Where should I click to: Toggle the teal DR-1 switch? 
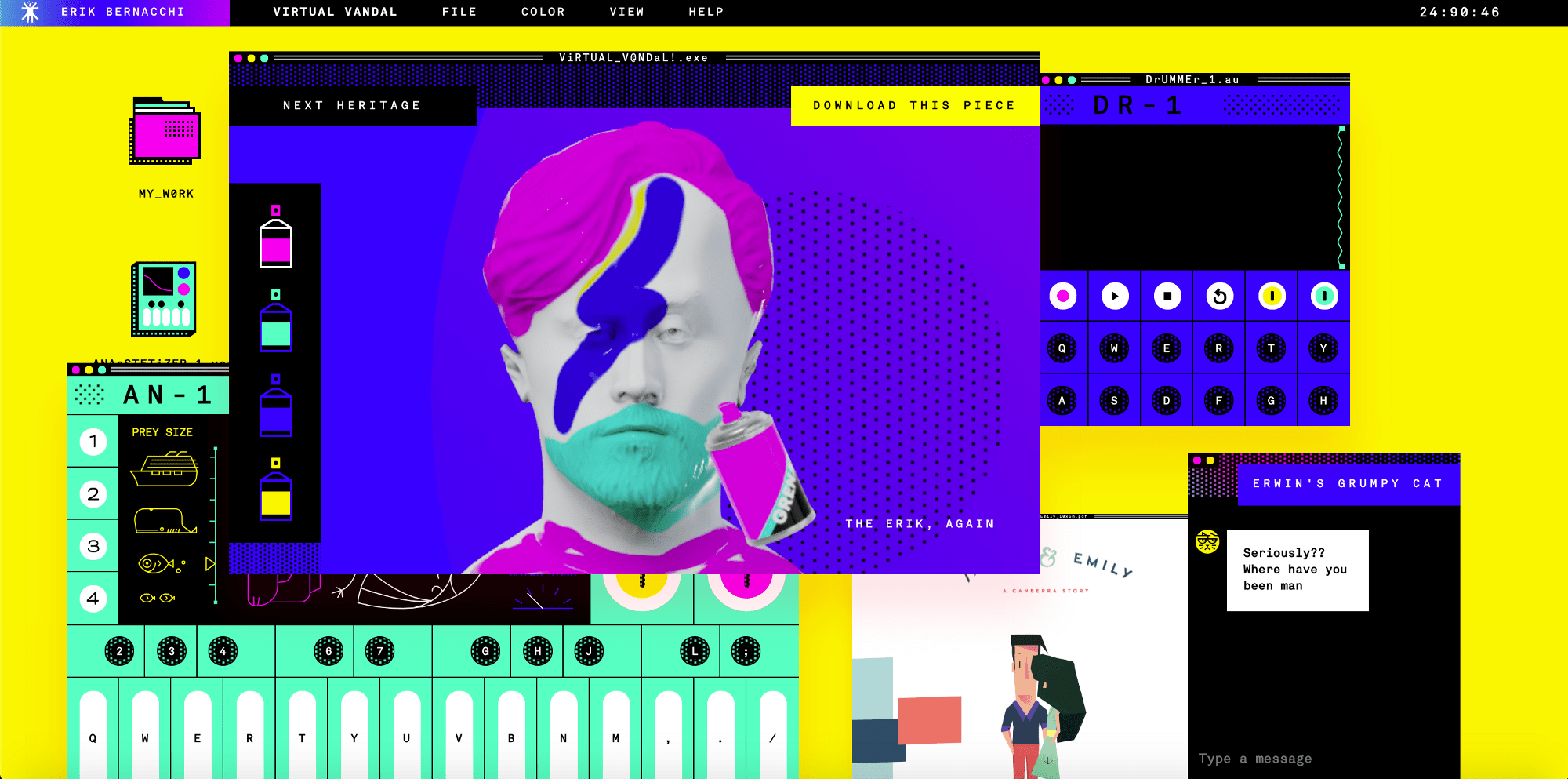pos(1324,296)
